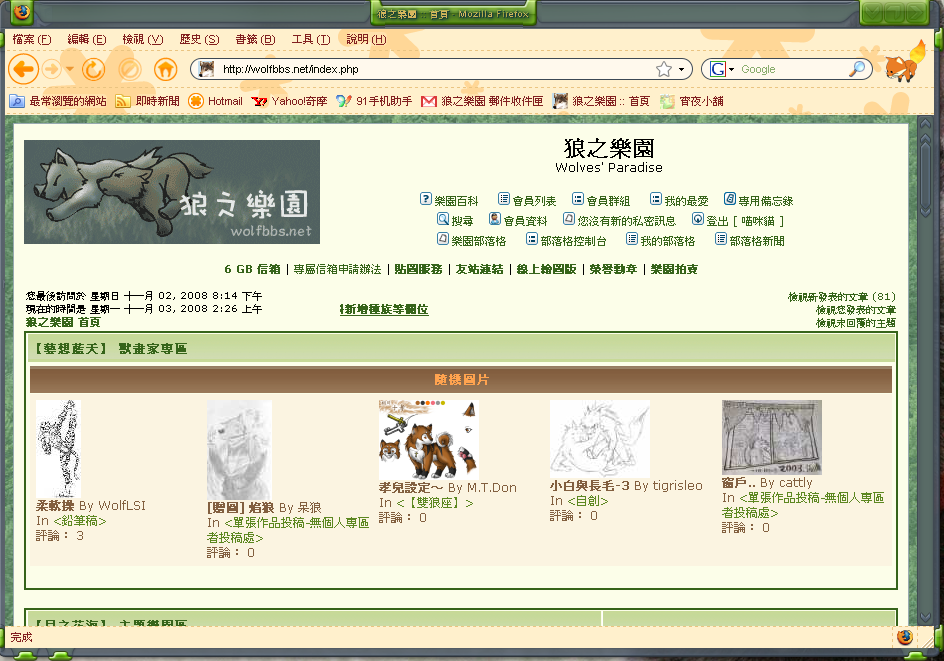Open the 說明 (H) menu
Viewport: 944px width, 661px height.
366,39
